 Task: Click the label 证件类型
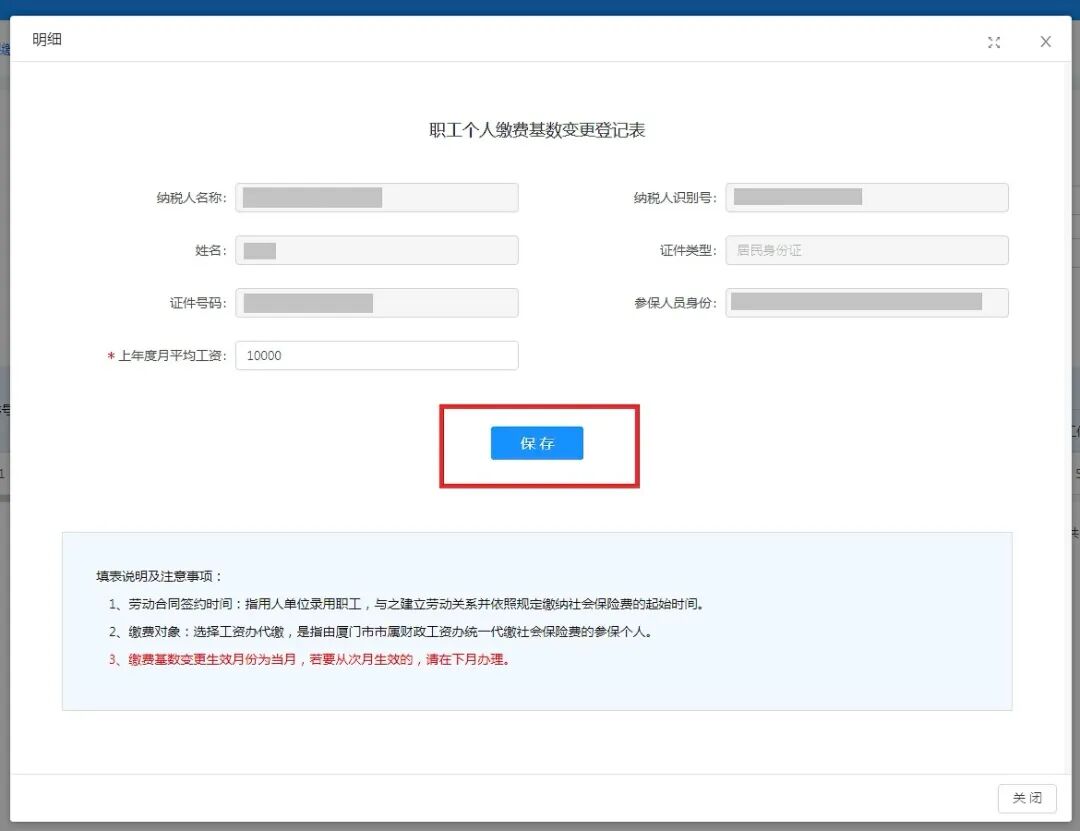[688, 250]
